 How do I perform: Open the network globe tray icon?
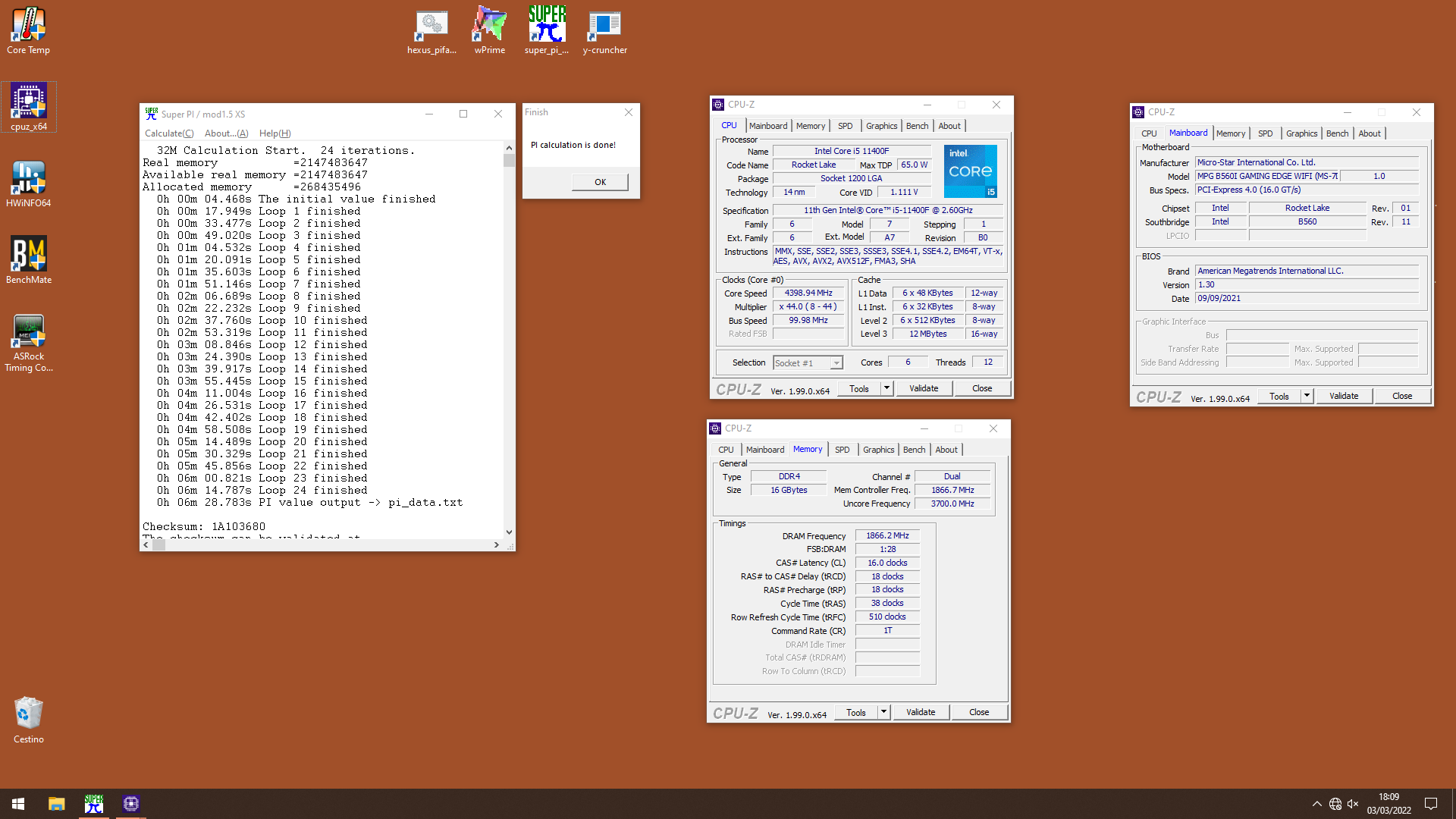[x=1335, y=804]
